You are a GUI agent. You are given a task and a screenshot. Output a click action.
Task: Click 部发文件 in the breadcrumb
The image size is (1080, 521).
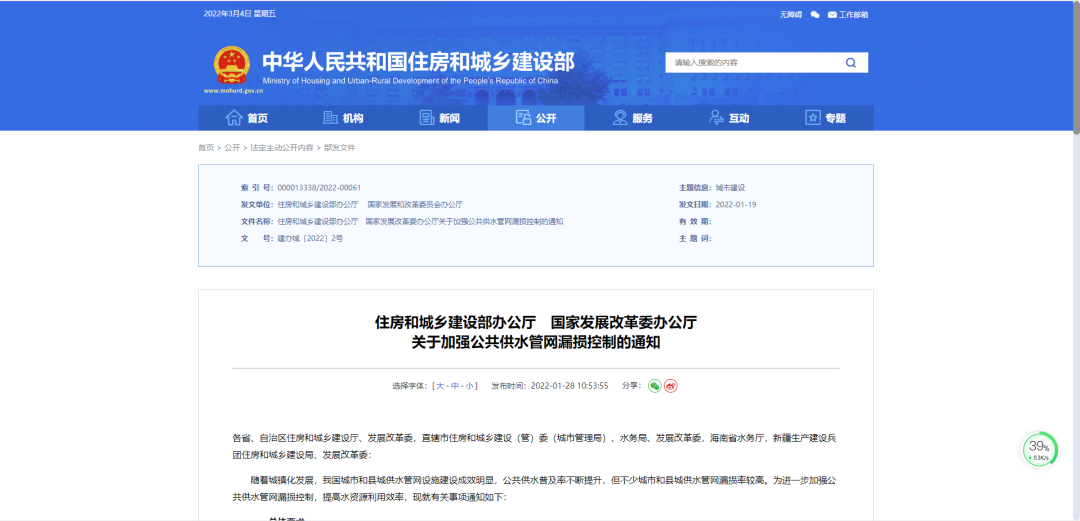click(340, 147)
